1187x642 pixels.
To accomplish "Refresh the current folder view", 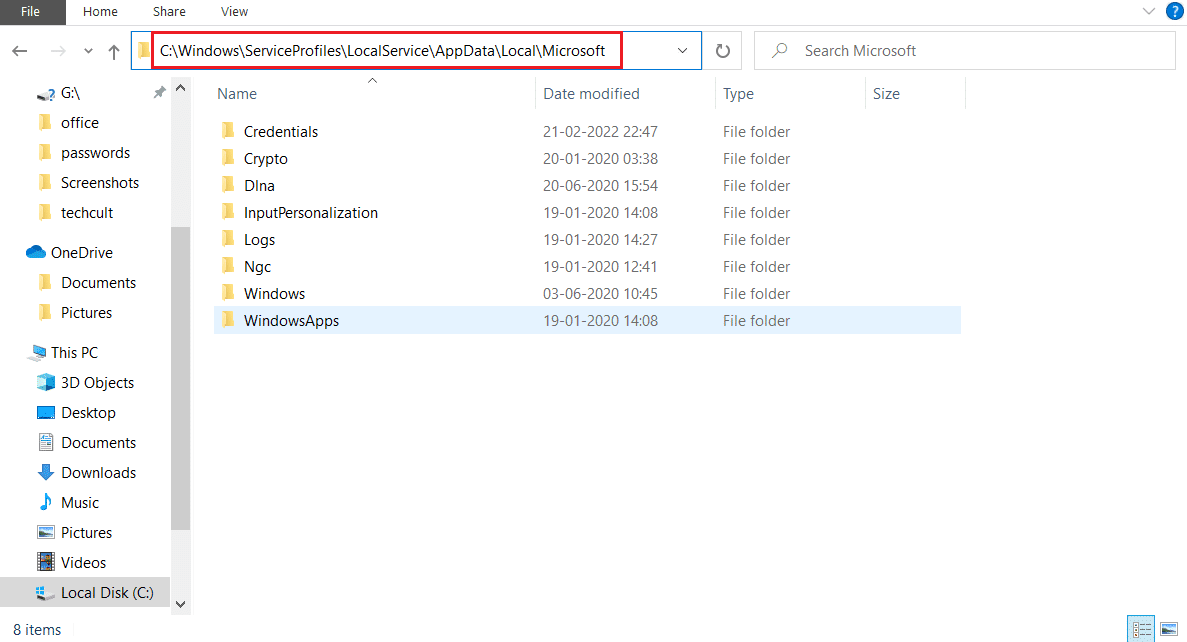I will point(723,51).
